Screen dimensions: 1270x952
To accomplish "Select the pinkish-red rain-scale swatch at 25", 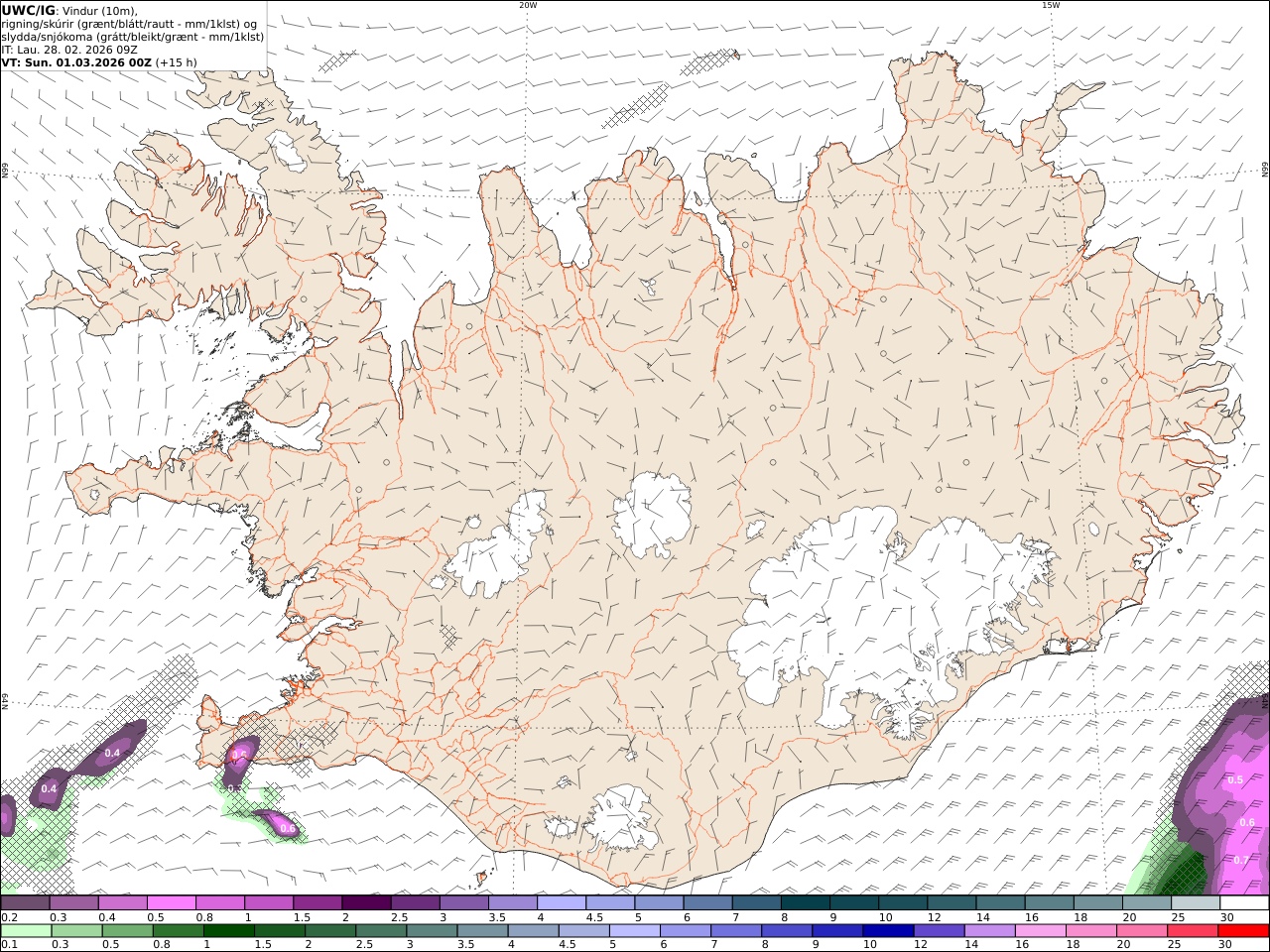I will point(1192,931).
